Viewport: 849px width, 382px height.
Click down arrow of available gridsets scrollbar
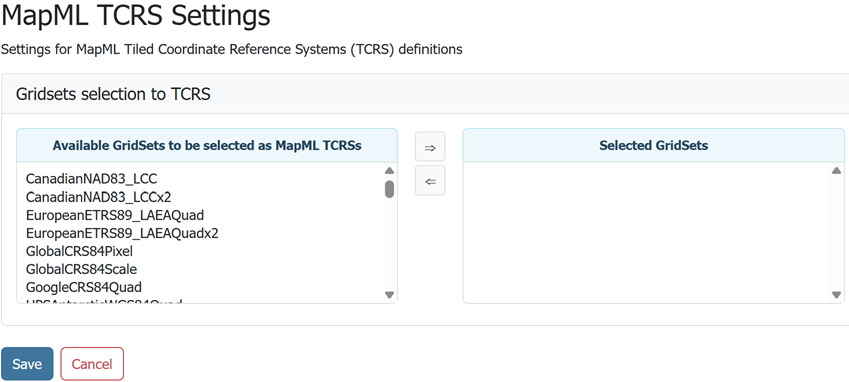coord(389,295)
